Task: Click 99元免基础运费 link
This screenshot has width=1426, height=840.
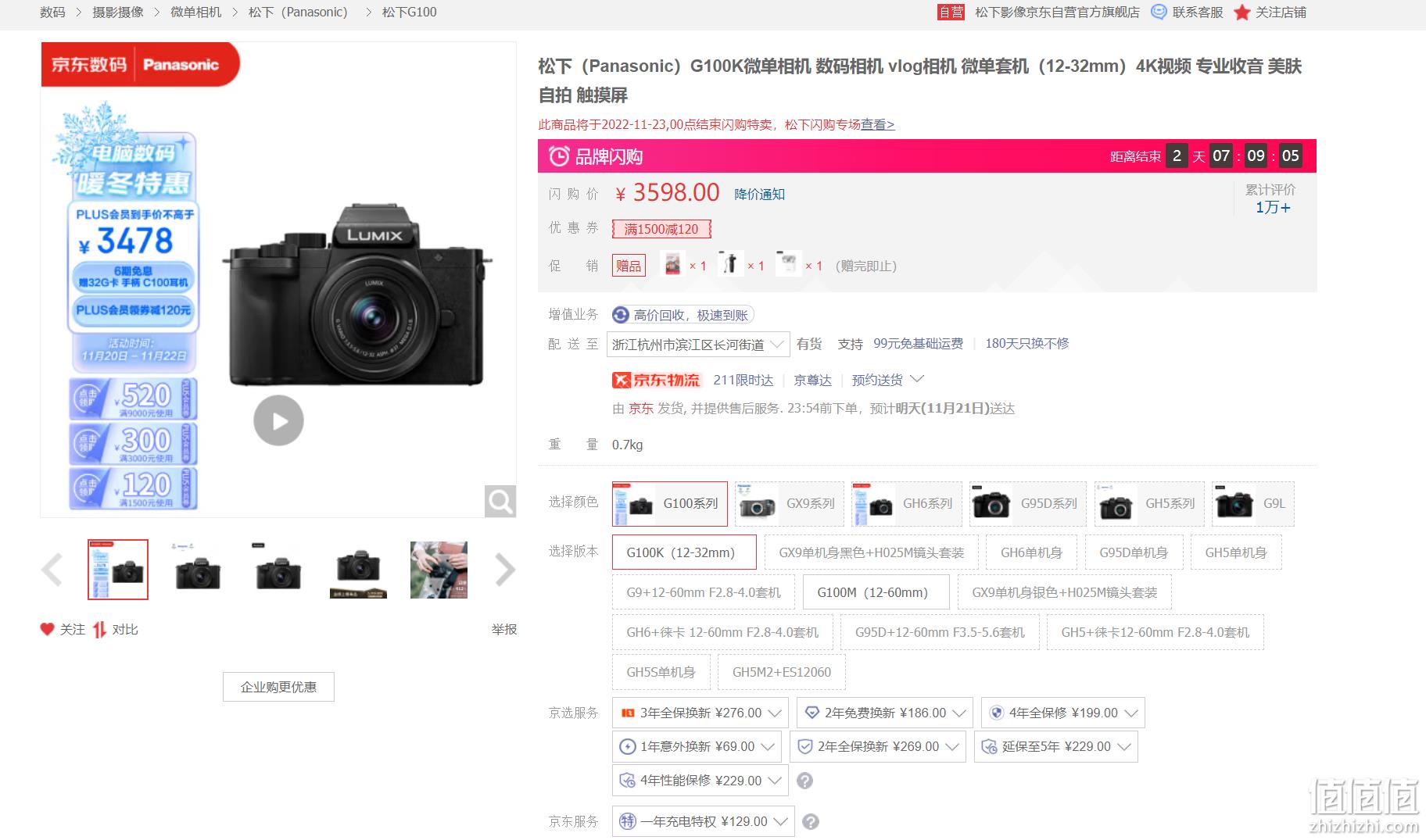Action: (x=918, y=344)
